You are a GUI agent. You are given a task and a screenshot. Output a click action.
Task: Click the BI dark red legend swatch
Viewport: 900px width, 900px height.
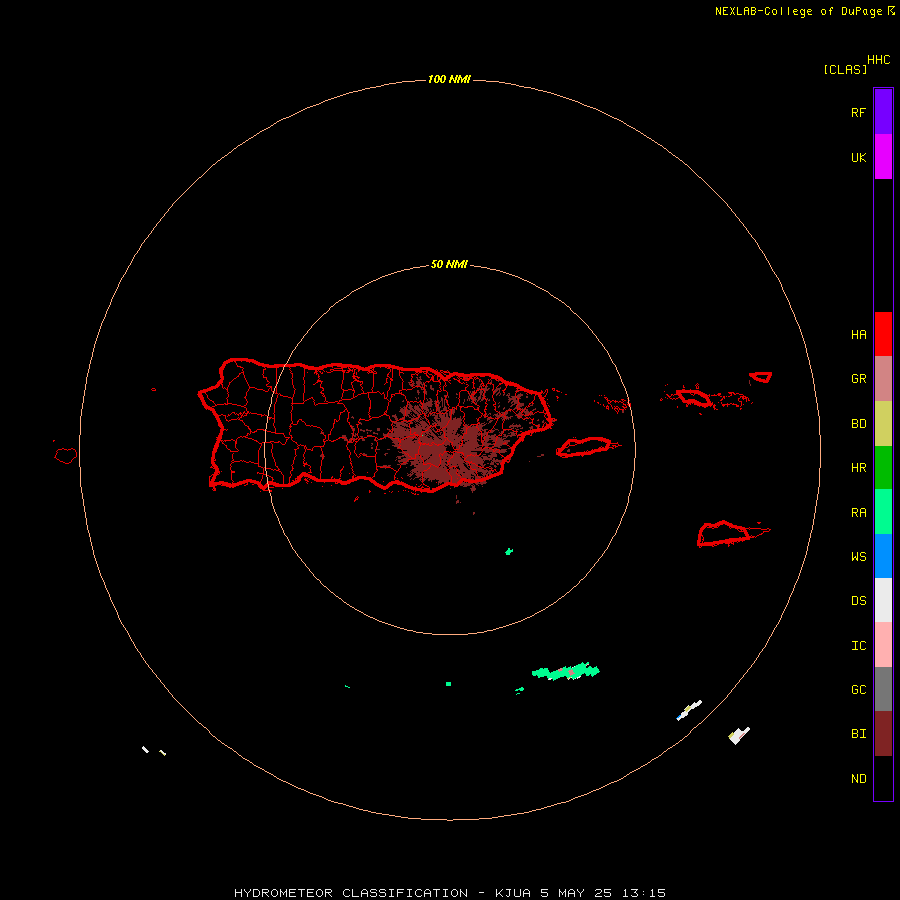883,734
